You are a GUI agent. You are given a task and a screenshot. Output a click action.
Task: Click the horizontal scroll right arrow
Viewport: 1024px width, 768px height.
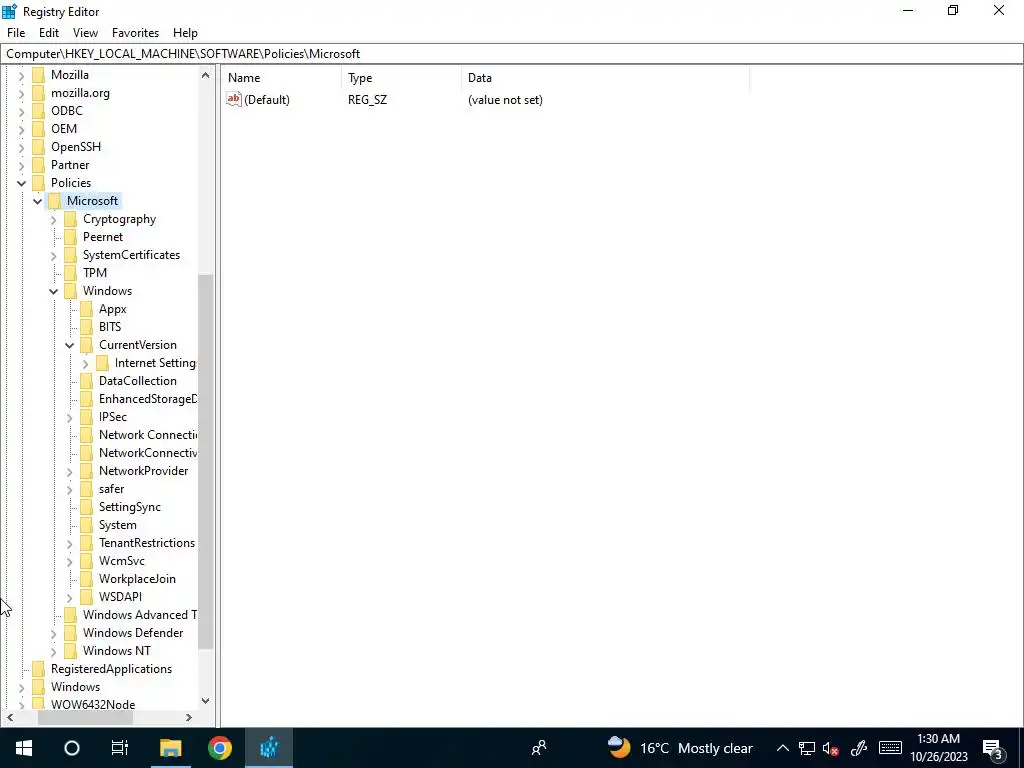(189, 718)
